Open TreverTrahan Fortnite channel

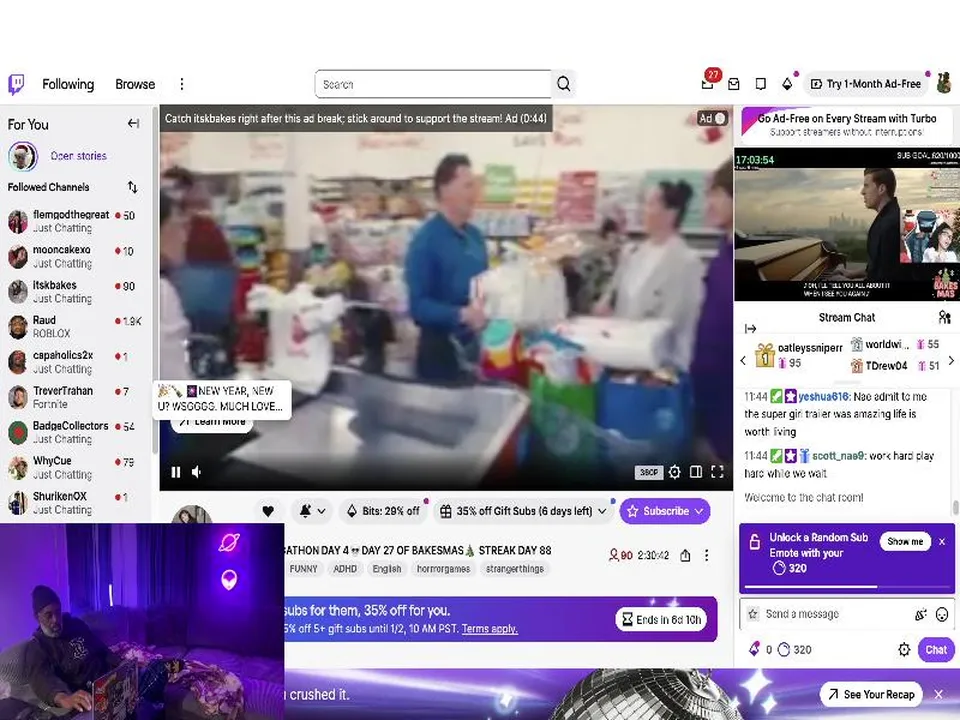pyautogui.click(x=75, y=397)
